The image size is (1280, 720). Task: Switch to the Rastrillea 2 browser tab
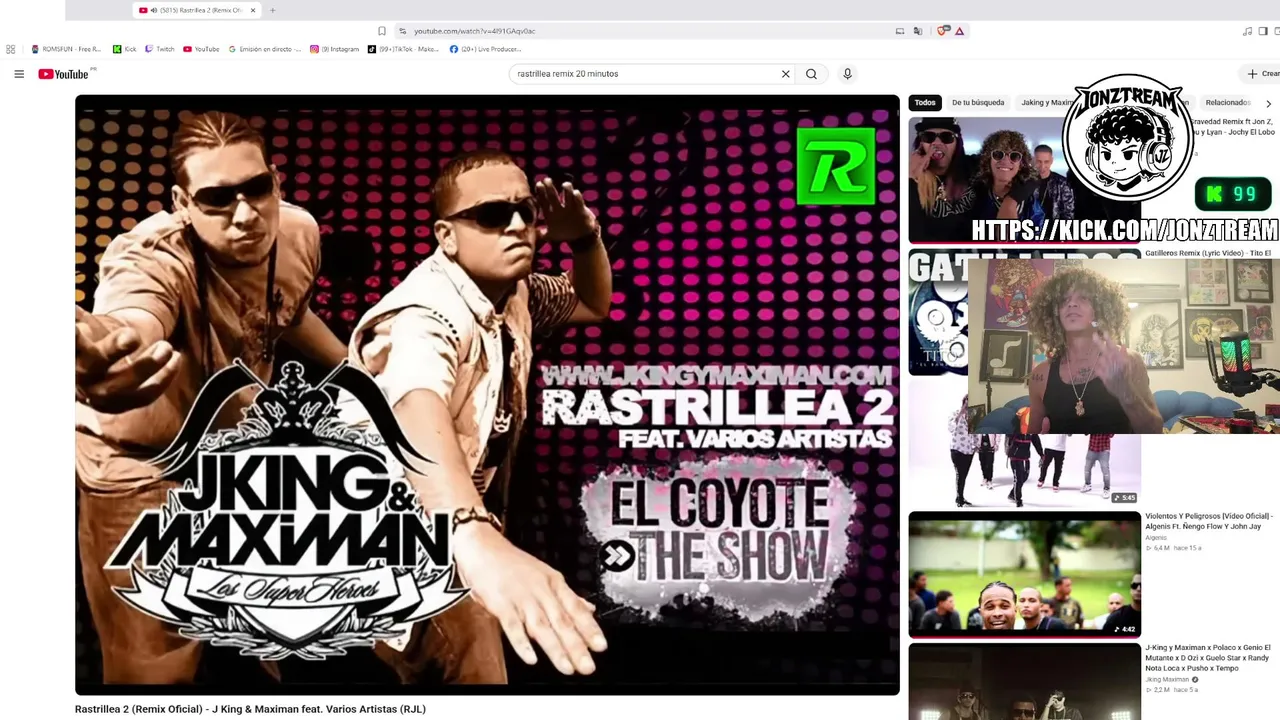(x=197, y=10)
